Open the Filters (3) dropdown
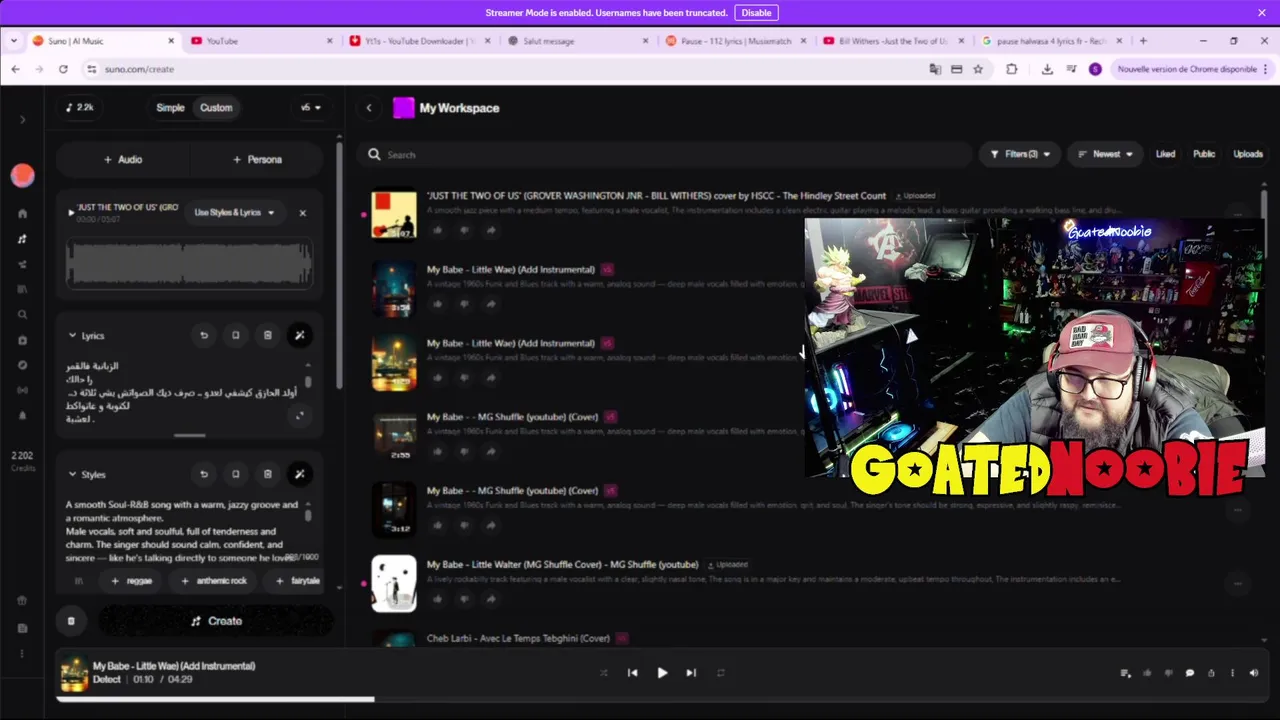 [x=1020, y=154]
